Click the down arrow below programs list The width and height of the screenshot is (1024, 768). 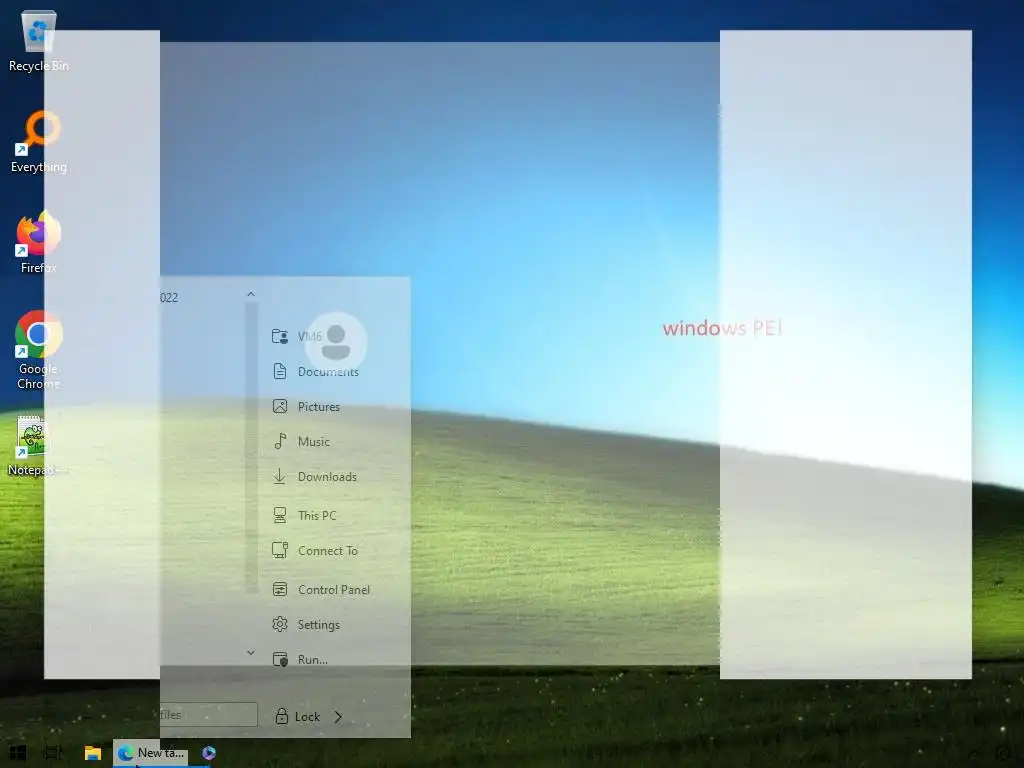tap(251, 652)
